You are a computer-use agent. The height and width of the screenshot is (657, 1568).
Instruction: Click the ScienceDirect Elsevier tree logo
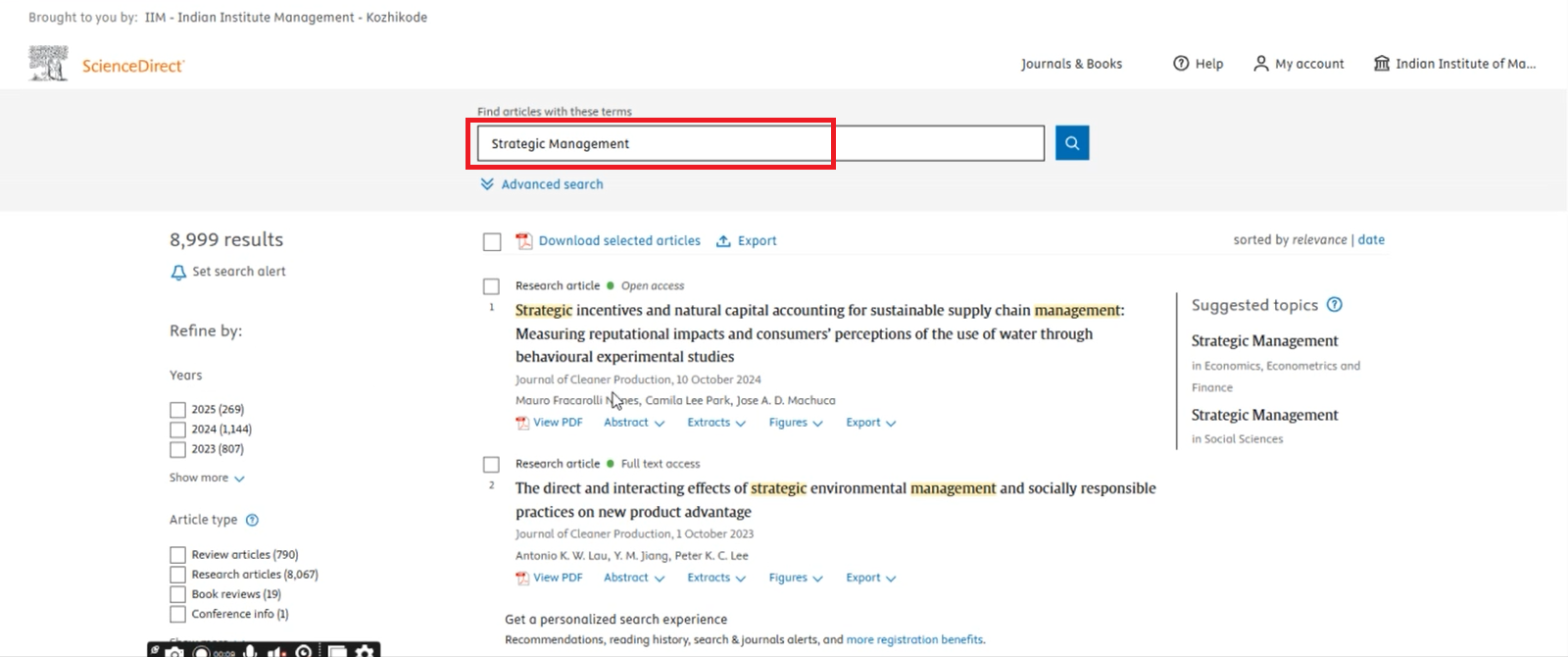coord(48,64)
